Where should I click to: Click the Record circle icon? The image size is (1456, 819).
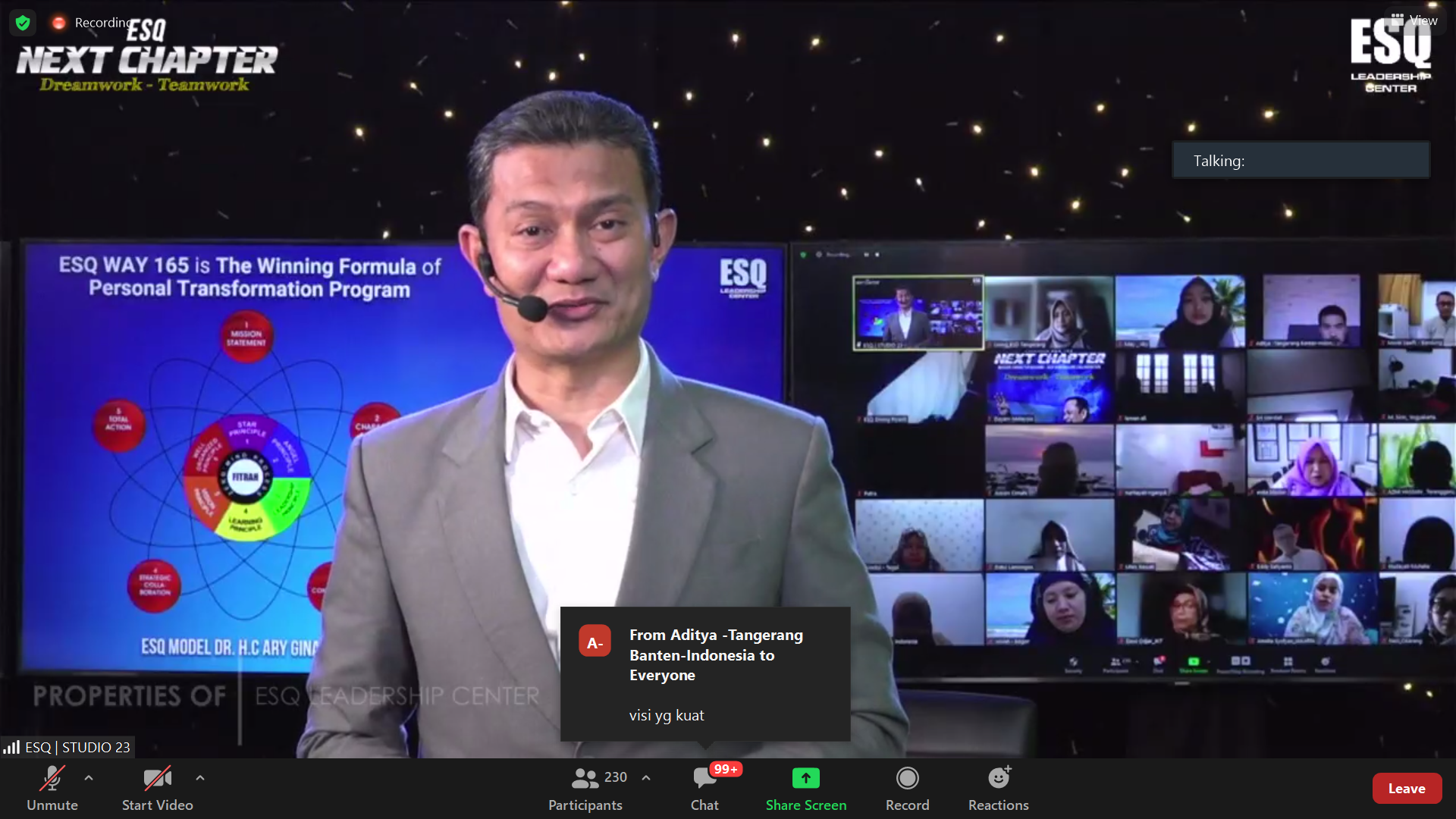point(907,778)
